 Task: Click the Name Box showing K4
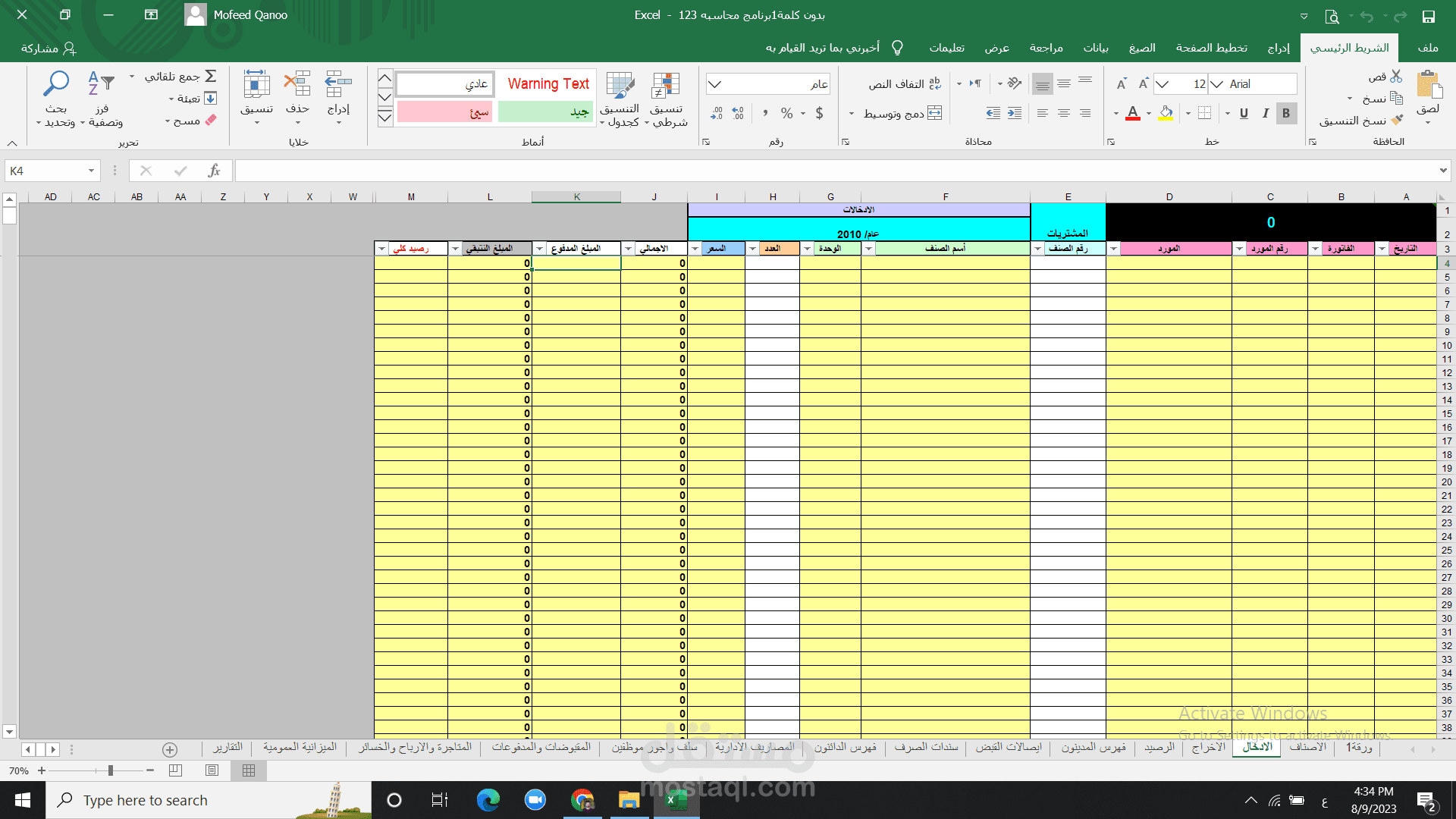pos(45,171)
